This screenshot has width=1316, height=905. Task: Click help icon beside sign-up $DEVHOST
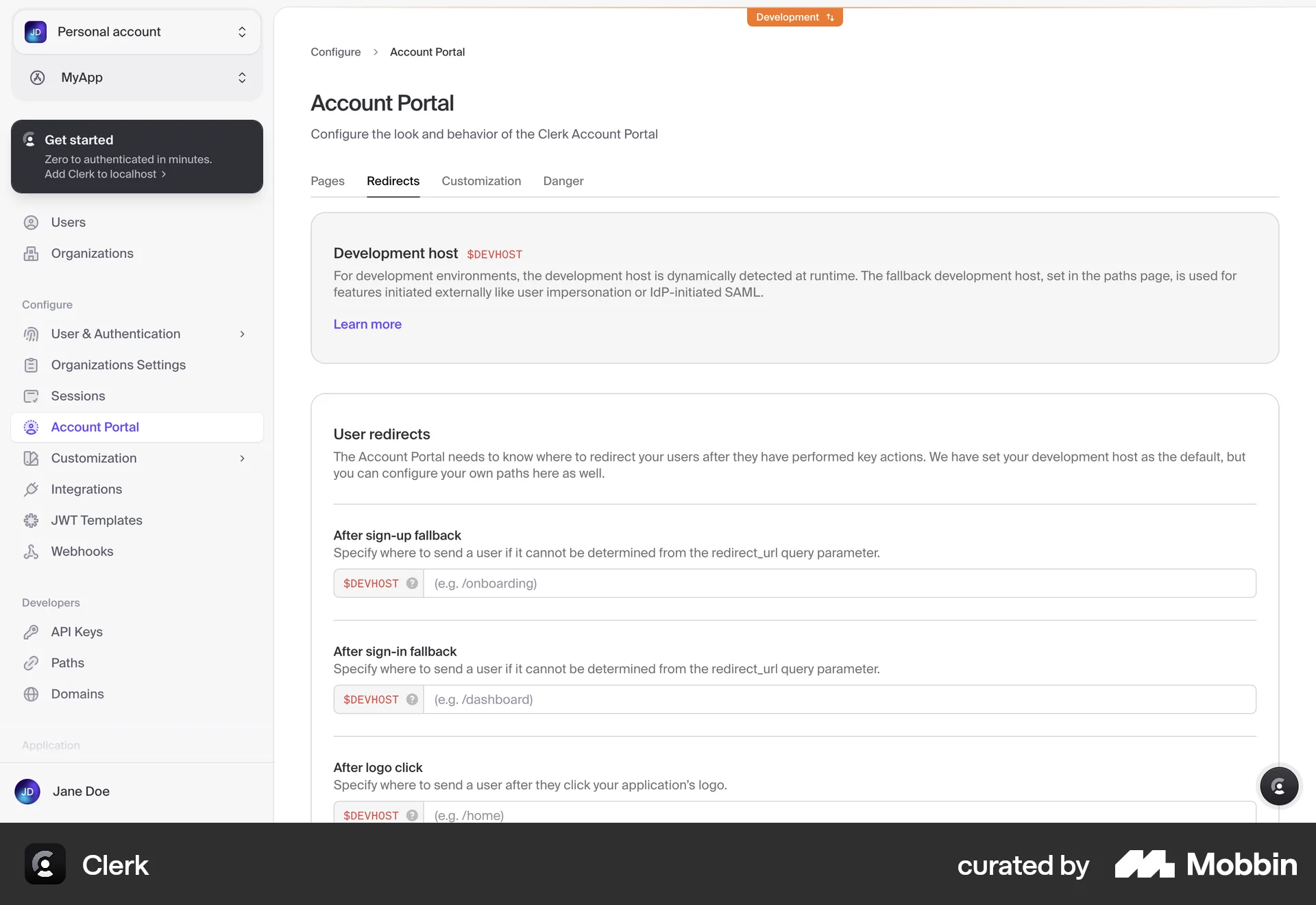coord(412,583)
